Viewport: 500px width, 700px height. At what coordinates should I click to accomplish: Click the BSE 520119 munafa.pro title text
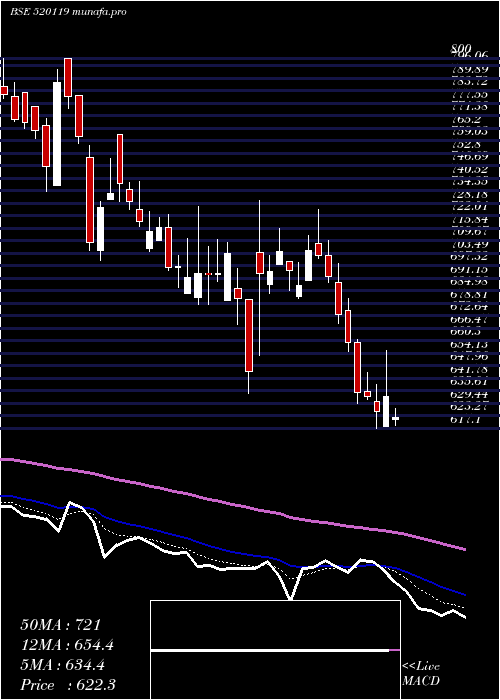pyautogui.click(x=68, y=12)
